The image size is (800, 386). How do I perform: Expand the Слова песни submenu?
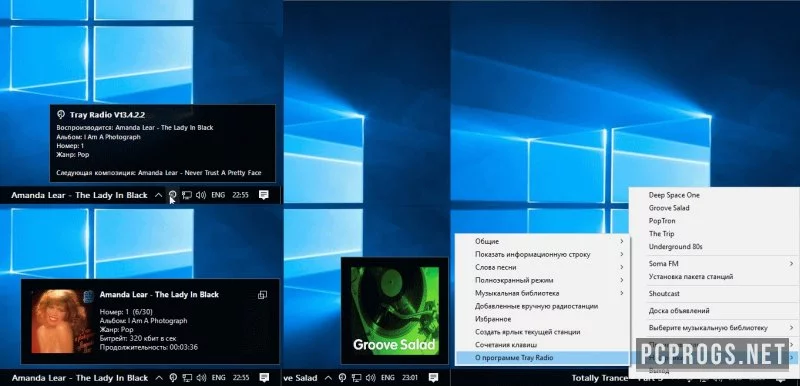pyautogui.click(x=542, y=267)
